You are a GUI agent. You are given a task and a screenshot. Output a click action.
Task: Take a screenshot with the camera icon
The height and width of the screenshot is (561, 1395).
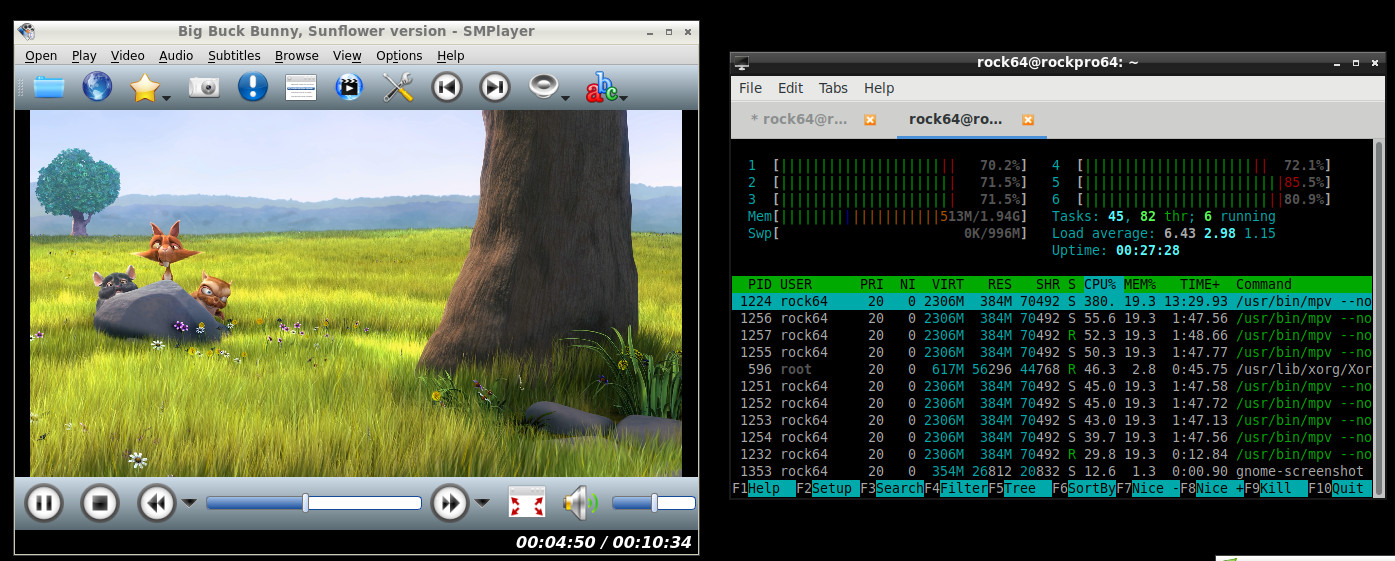204,88
